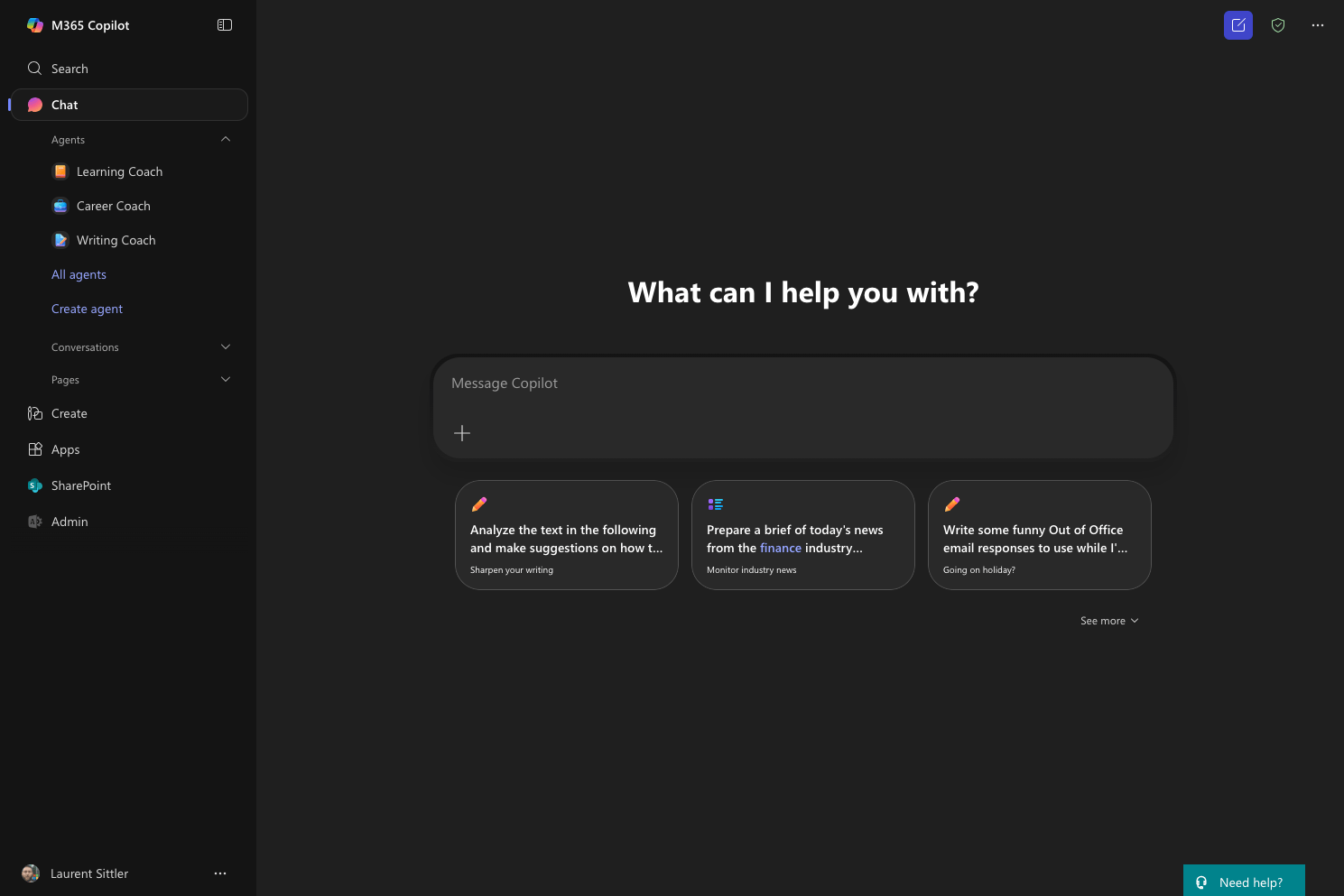
Task: Open the Create section icon
Action: pos(35,413)
